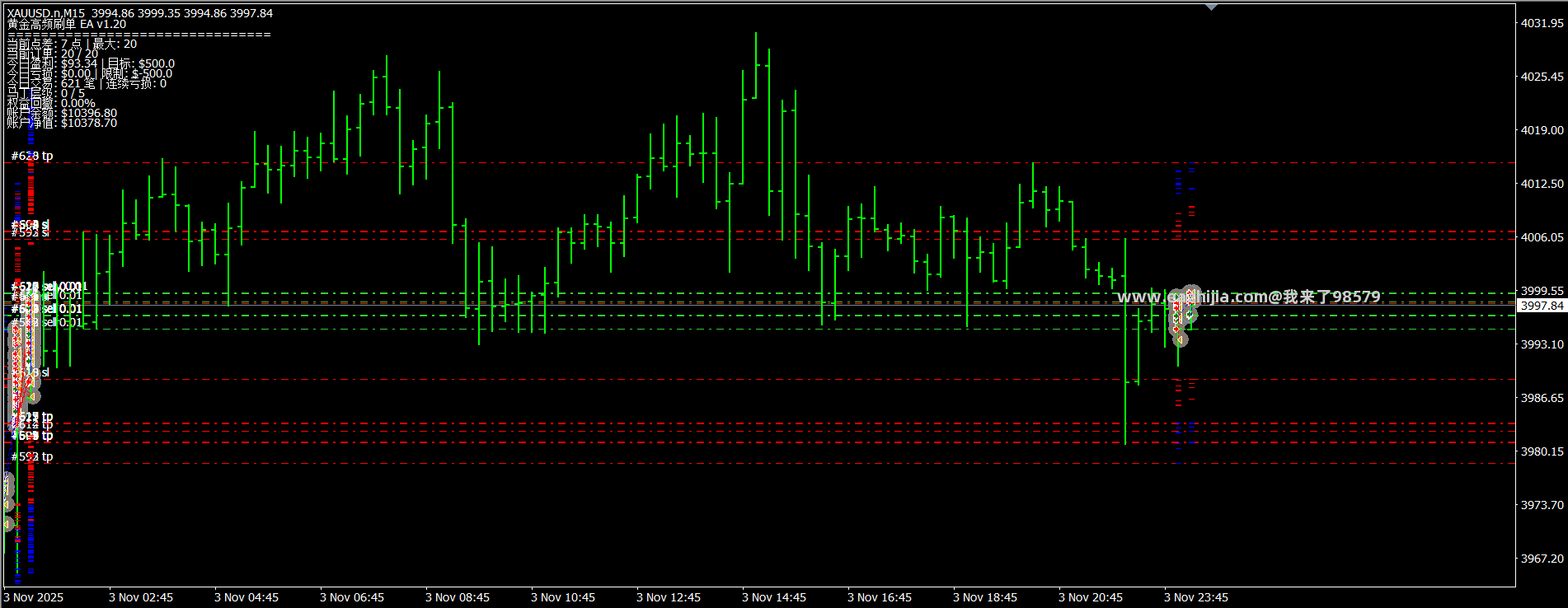The width and height of the screenshot is (1568, 608).
Task: Click the '3 Nov 08:45' time label
Action: pyautogui.click(x=458, y=597)
